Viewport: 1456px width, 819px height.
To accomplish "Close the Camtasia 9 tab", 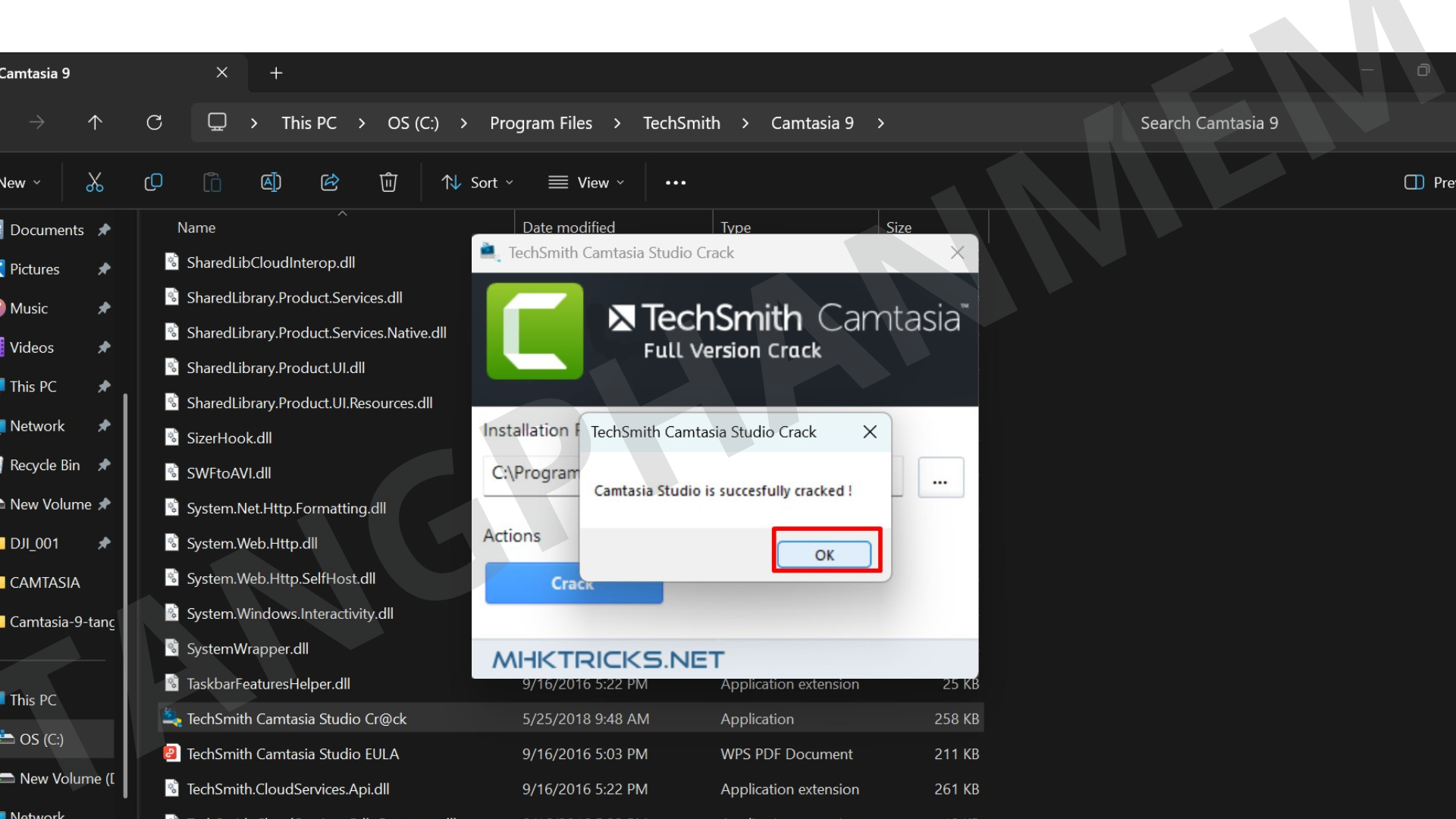I will point(221,73).
